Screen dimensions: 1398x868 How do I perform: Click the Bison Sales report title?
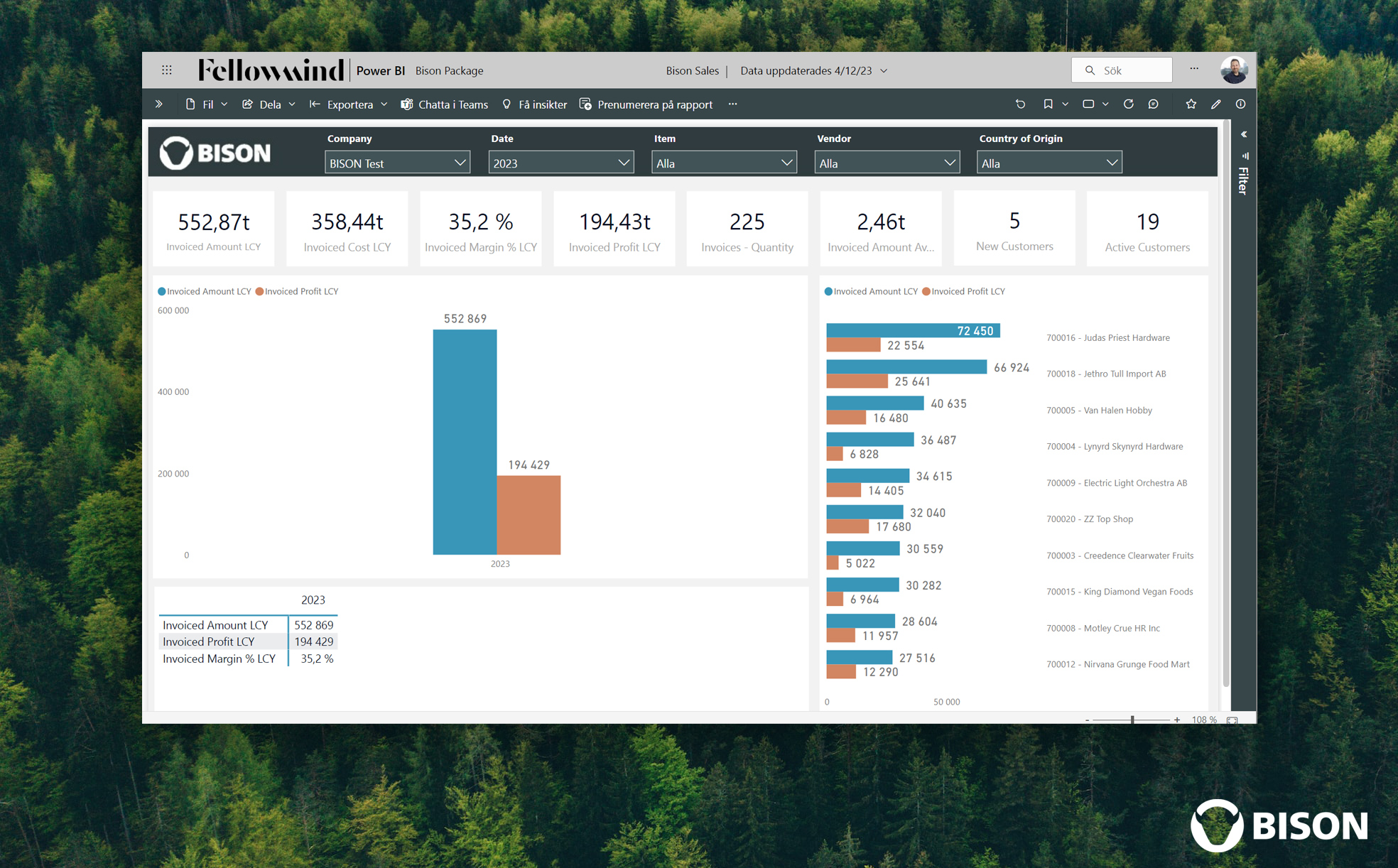pyautogui.click(x=692, y=70)
